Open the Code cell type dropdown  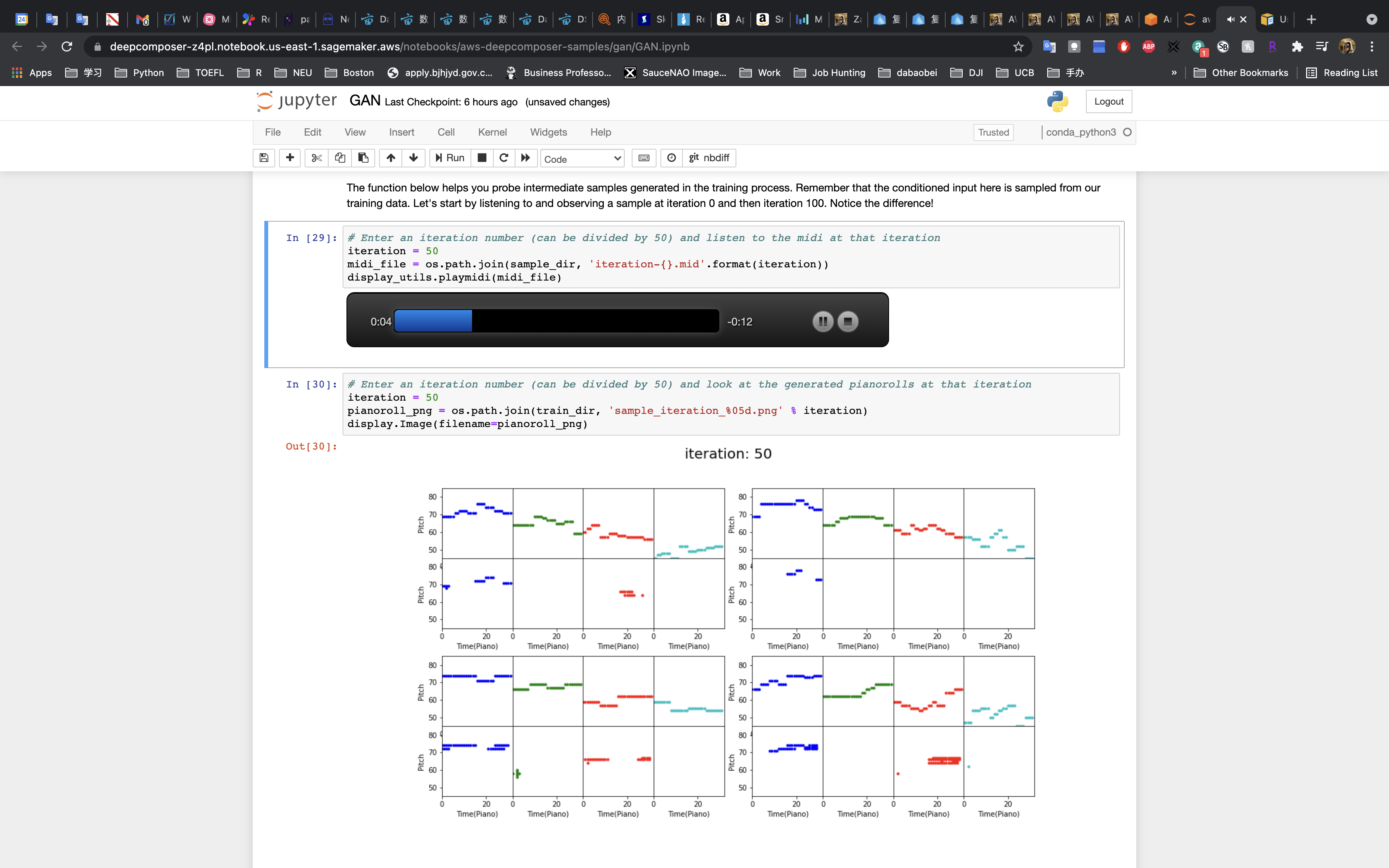pos(582,159)
